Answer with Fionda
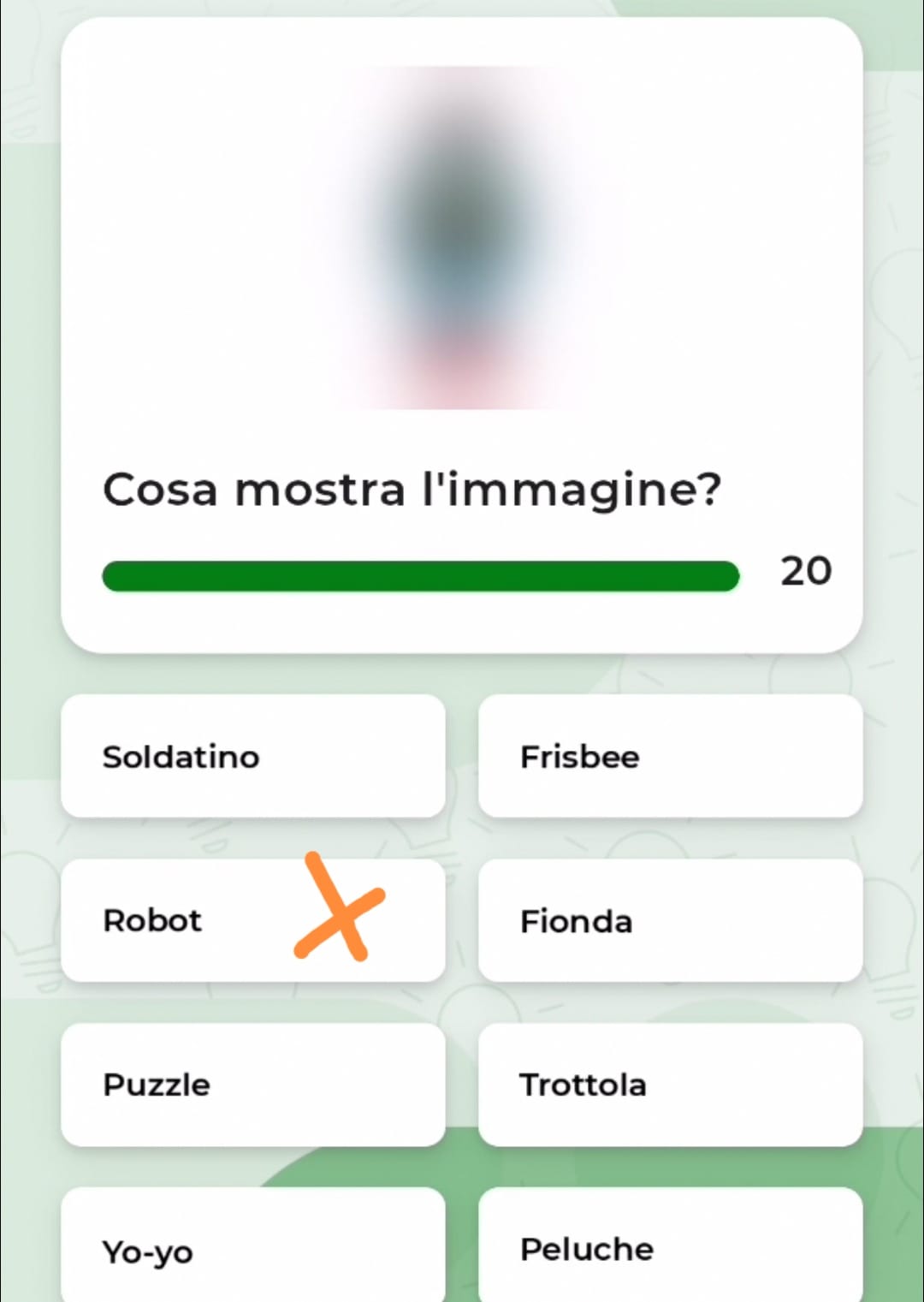Image resolution: width=924 pixels, height=1302 pixels. coord(670,920)
